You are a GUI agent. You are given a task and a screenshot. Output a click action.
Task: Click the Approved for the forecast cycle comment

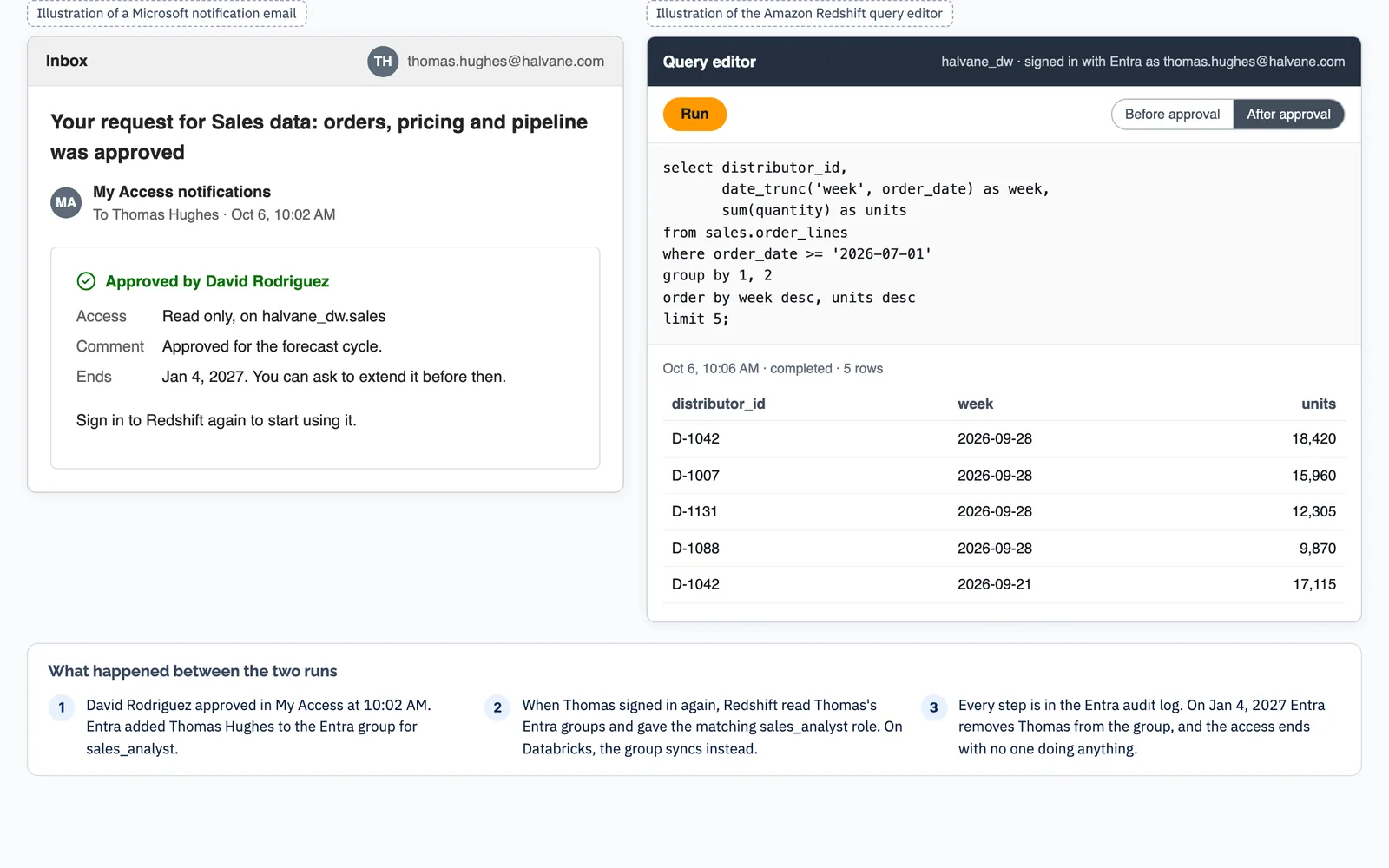[272, 346]
